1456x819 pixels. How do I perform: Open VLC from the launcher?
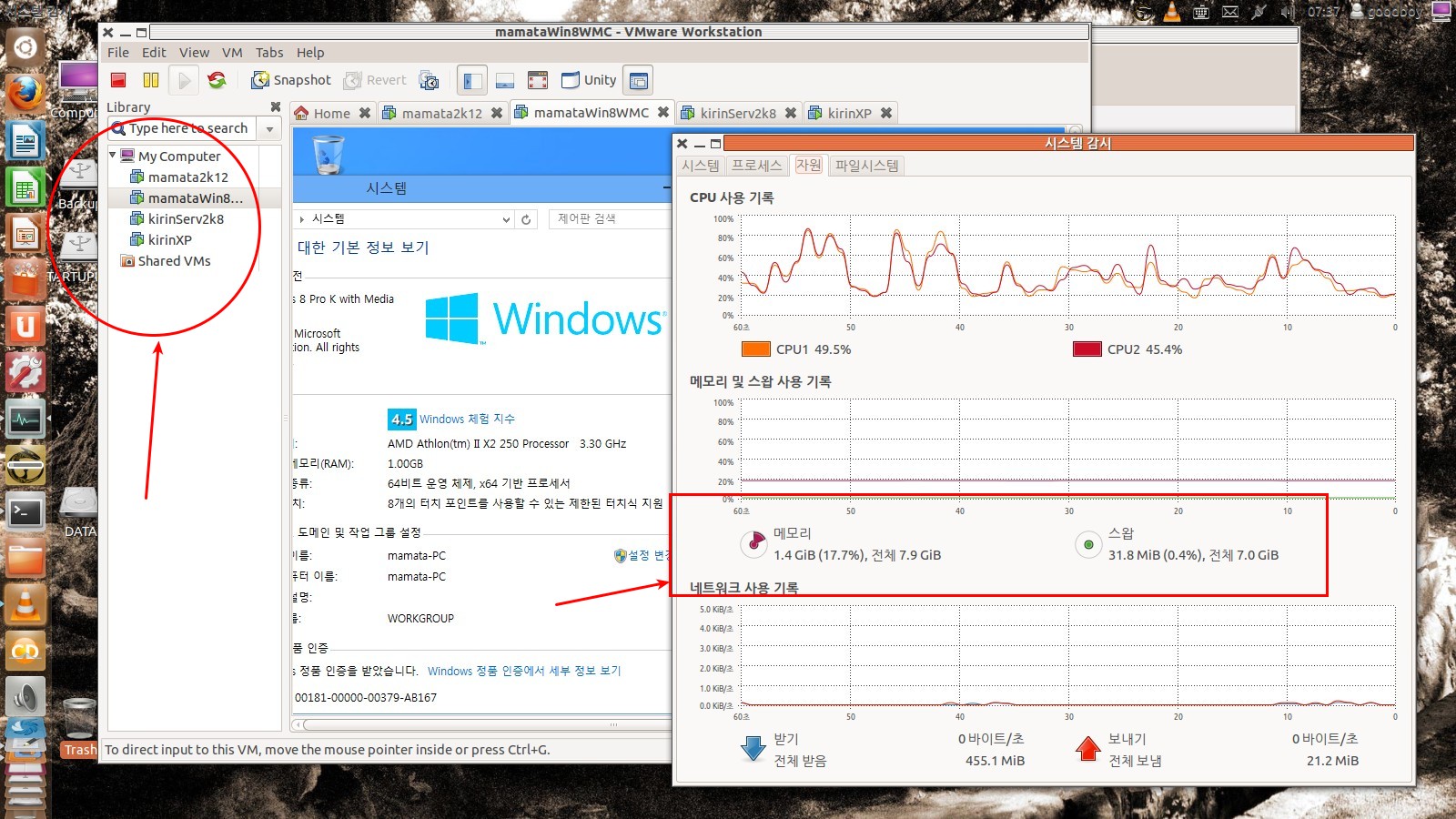[x=25, y=604]
